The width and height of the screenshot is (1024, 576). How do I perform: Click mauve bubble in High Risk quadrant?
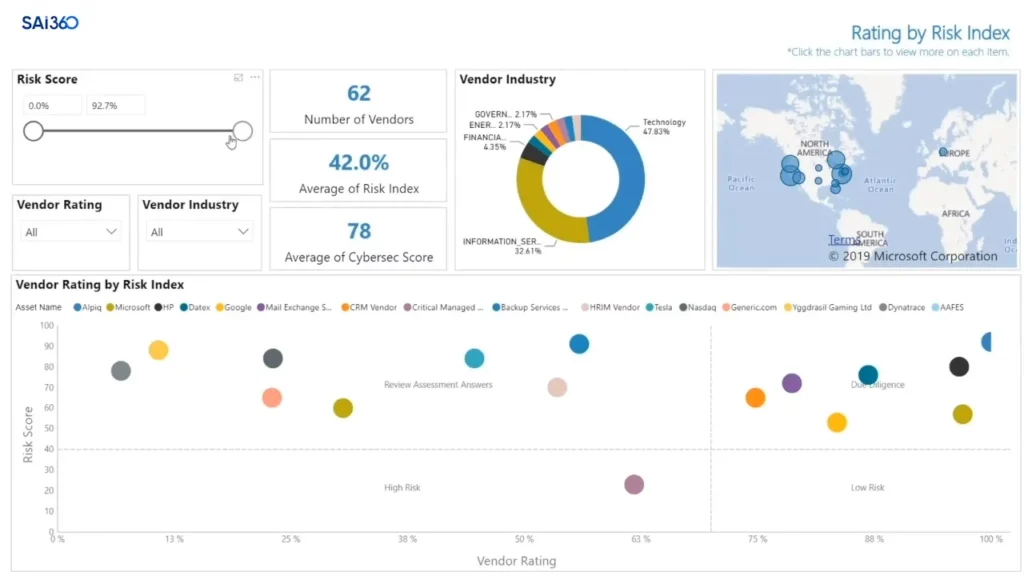click(633, 485)
